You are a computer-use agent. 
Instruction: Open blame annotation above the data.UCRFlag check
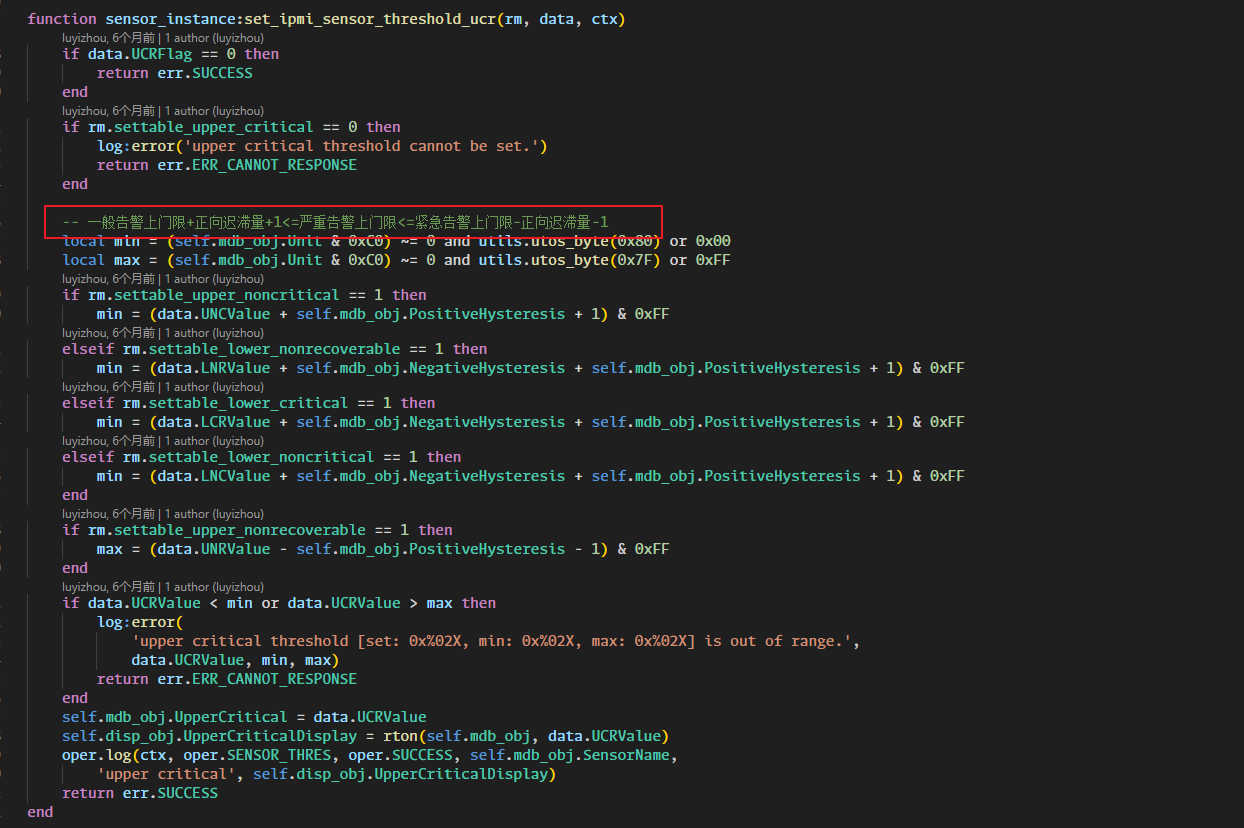pyautogui.click(x=162, y=37)
